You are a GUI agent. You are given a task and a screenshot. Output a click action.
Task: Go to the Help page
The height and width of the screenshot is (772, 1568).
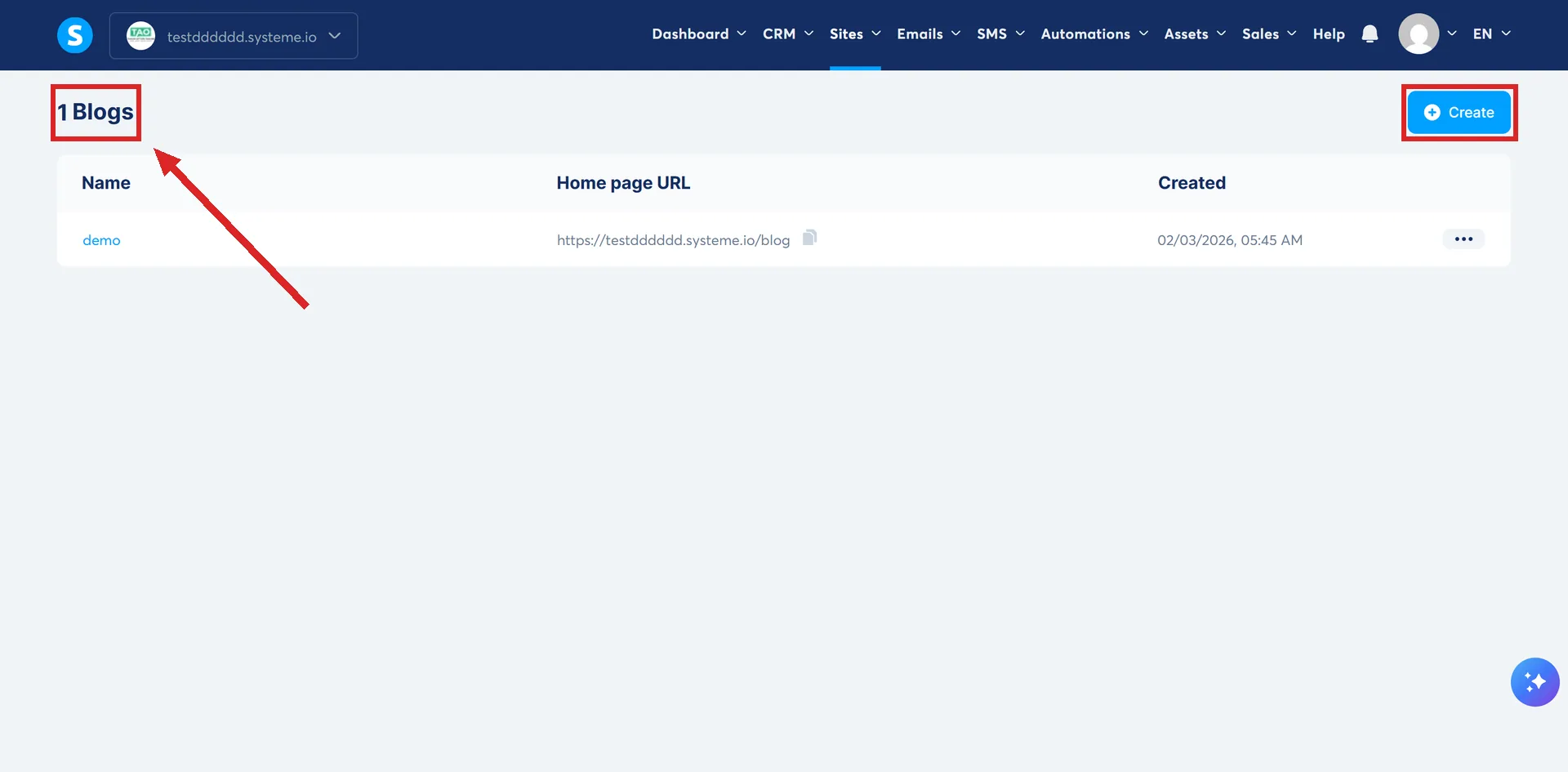(1329, 34)
